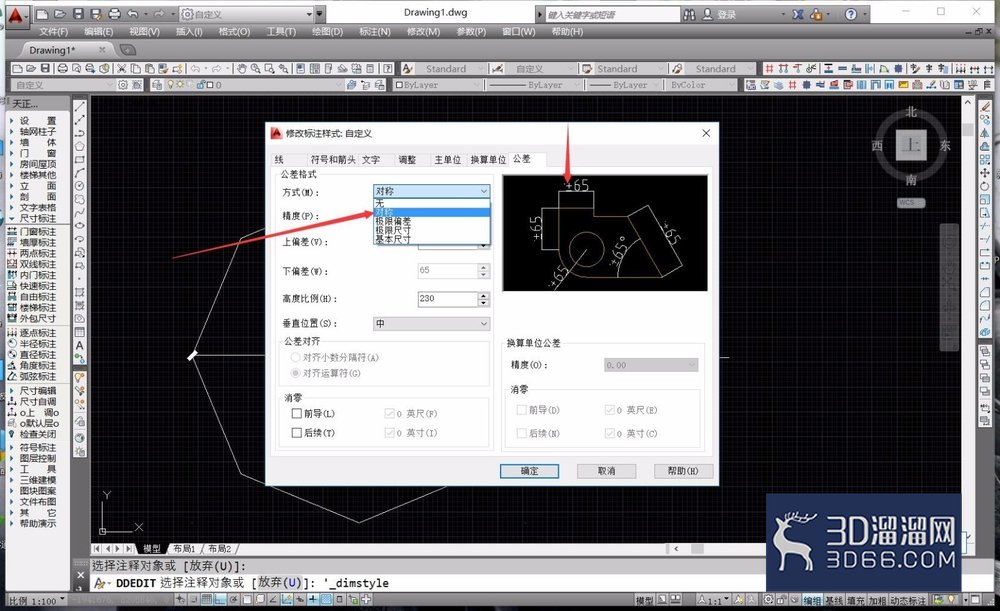Image resolution: width=1000 pixels, height=611 pixels.
Task: Click the 登录 sign-in link
Action: 726,14
